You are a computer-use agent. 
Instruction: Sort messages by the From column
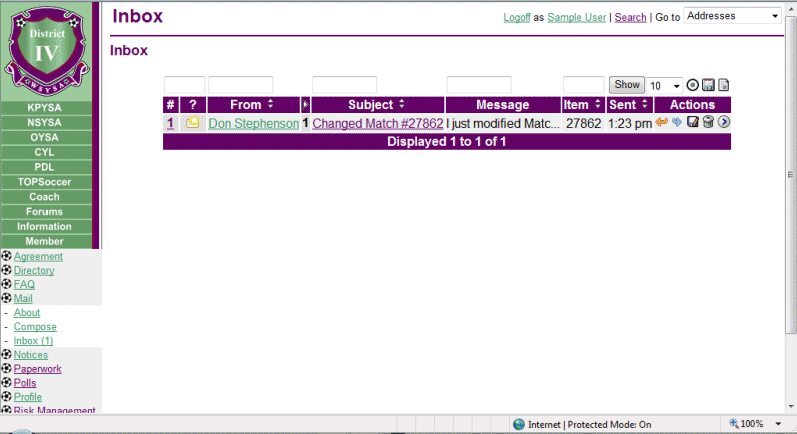click(x=251, y=104)
